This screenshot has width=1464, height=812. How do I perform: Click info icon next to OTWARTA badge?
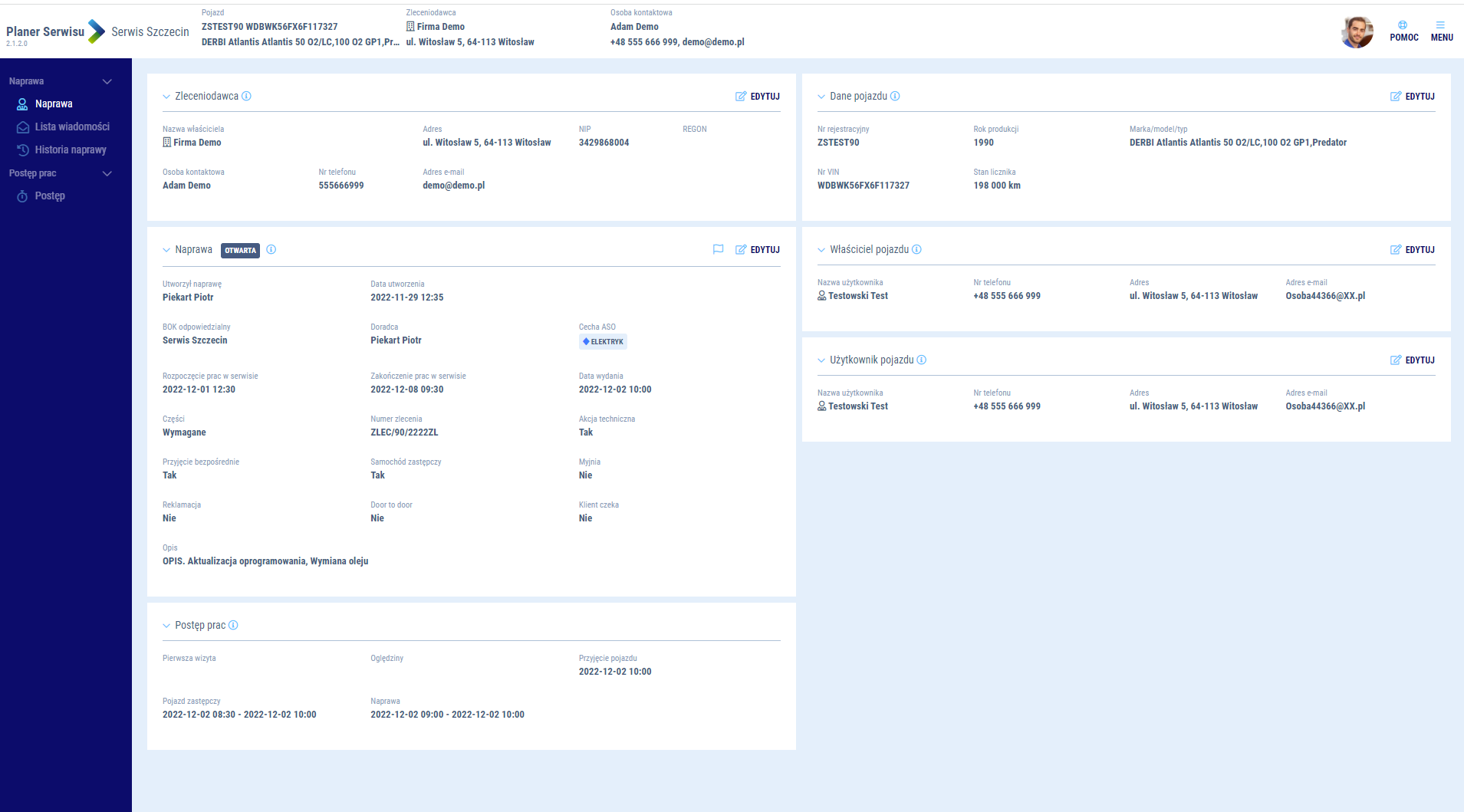click(x=271, y=249)
